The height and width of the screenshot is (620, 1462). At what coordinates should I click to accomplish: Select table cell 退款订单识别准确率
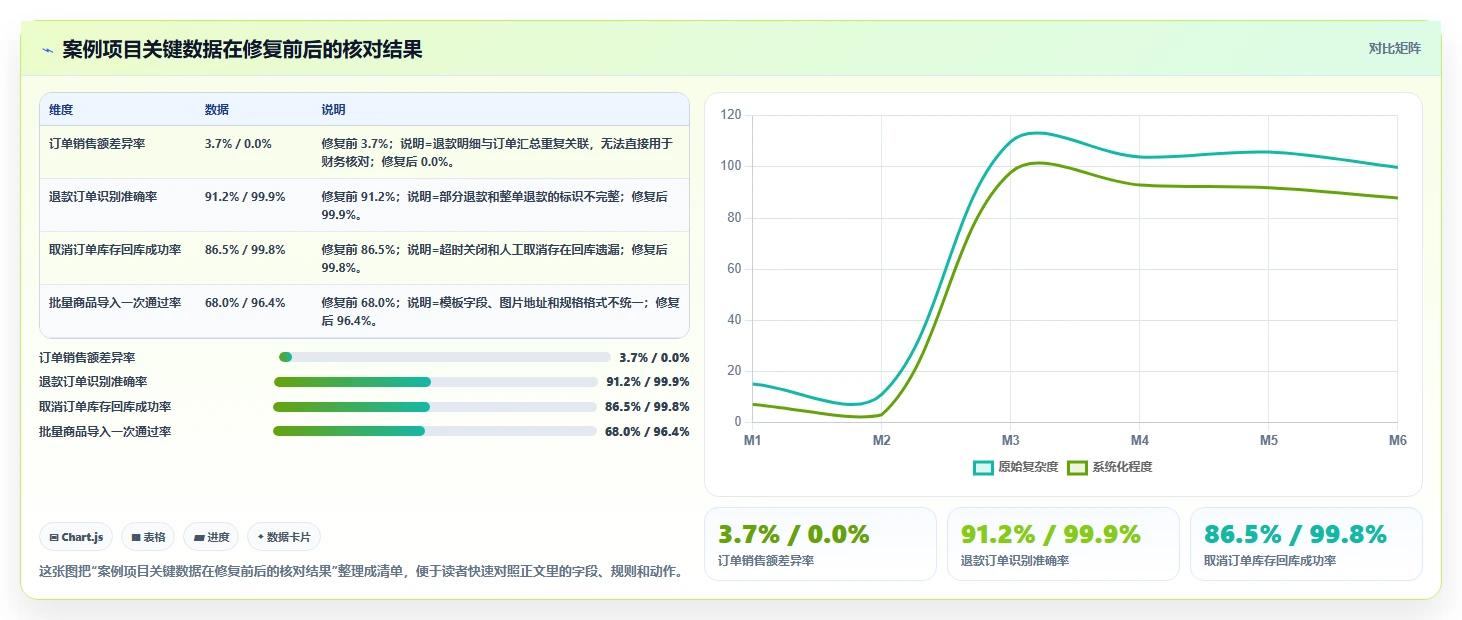tap(103, 197)
